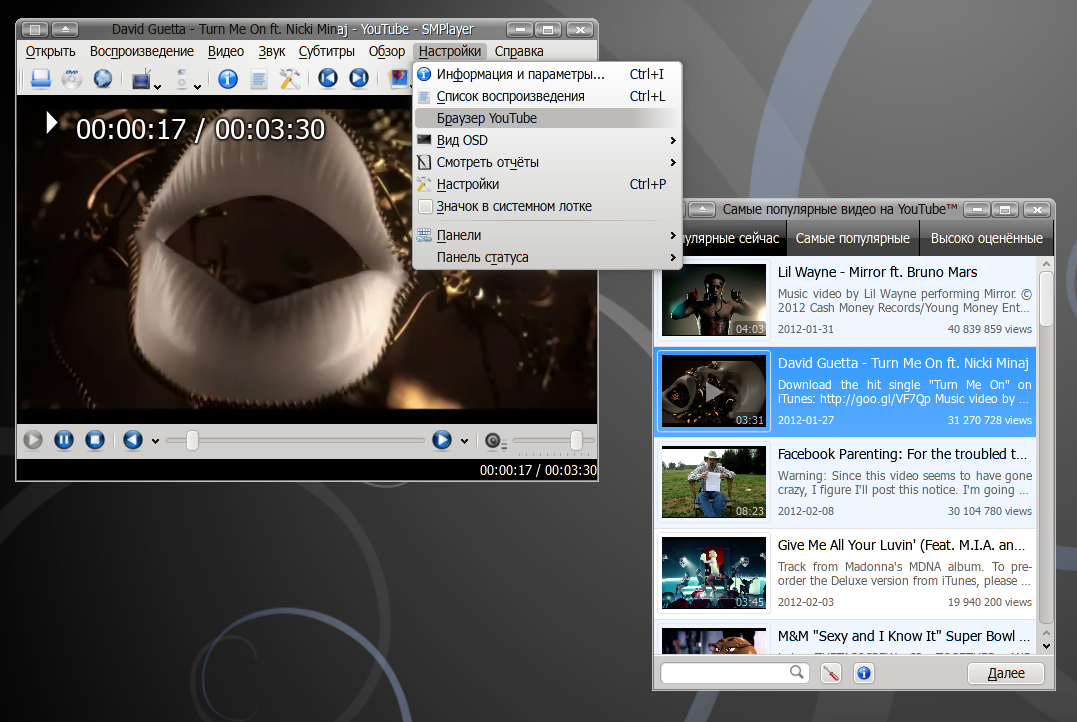Viewport: 1077px width, 722px height.
Task: Click YouTube list scrollbar up arrow
Action: [x=1046, y=264]
